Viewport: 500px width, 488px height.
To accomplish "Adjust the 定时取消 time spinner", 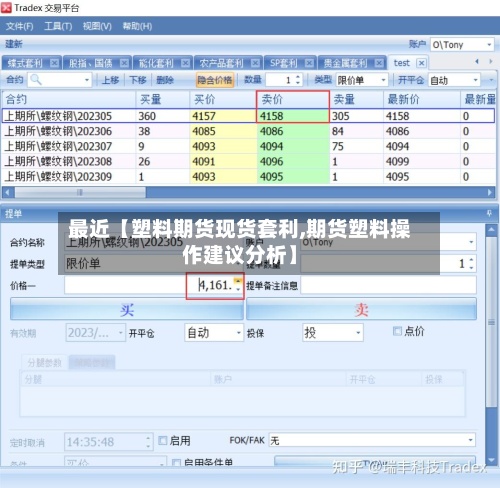I will point(148,442).
